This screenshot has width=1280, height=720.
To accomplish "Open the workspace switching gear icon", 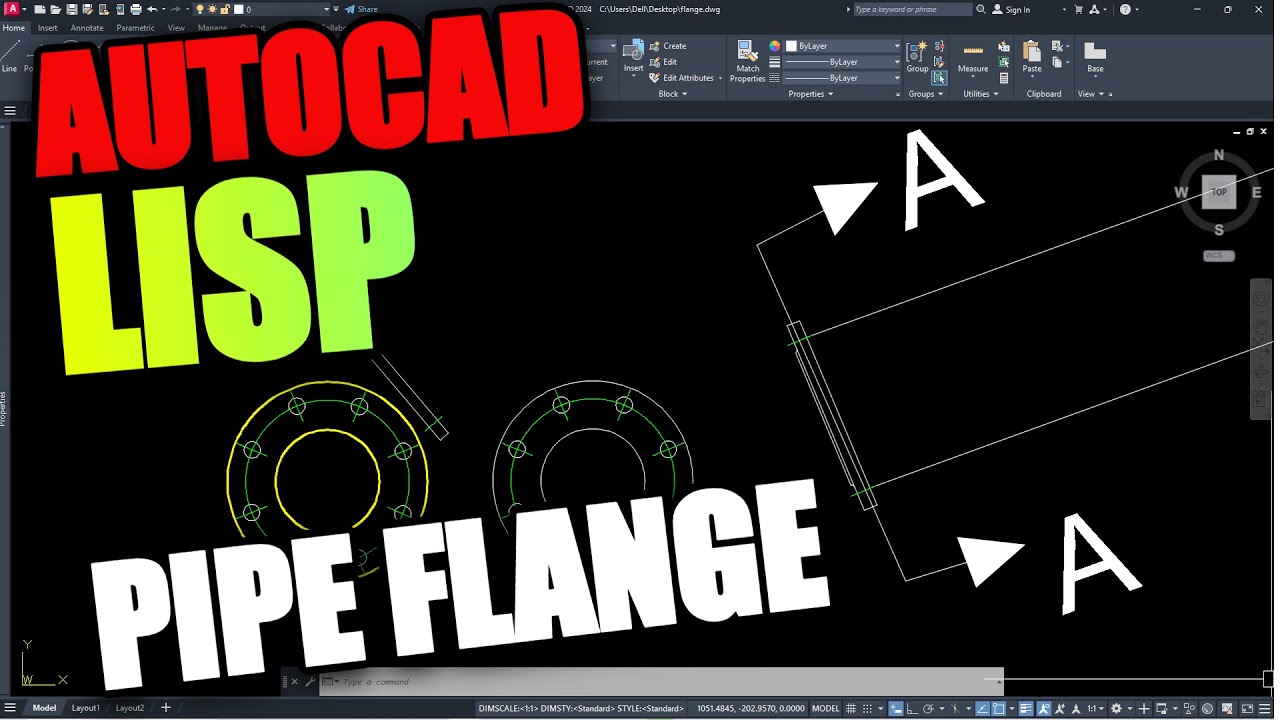I will point(1116,708).
